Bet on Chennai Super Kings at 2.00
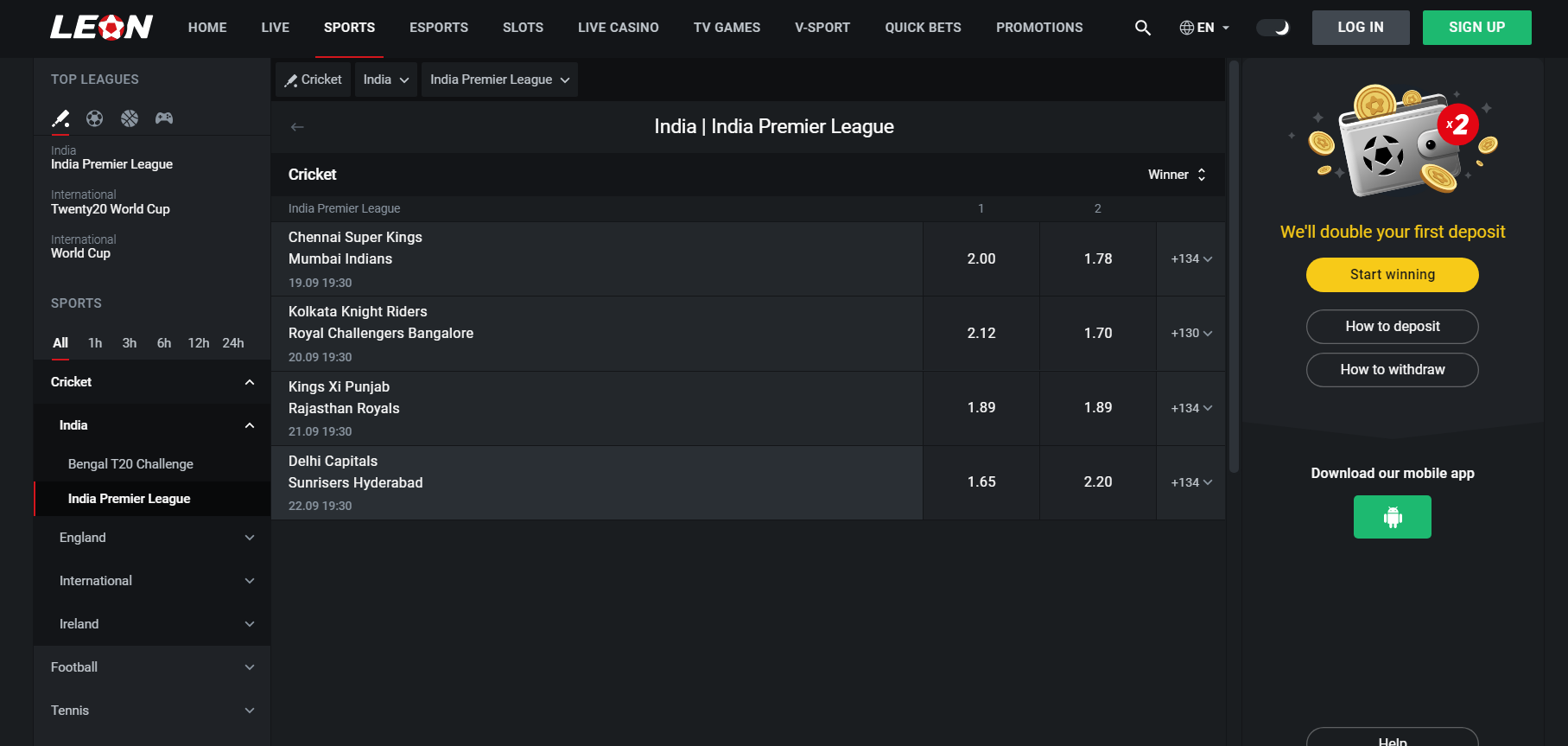The width and height of the screenshot is (1568, 746). 981,259
